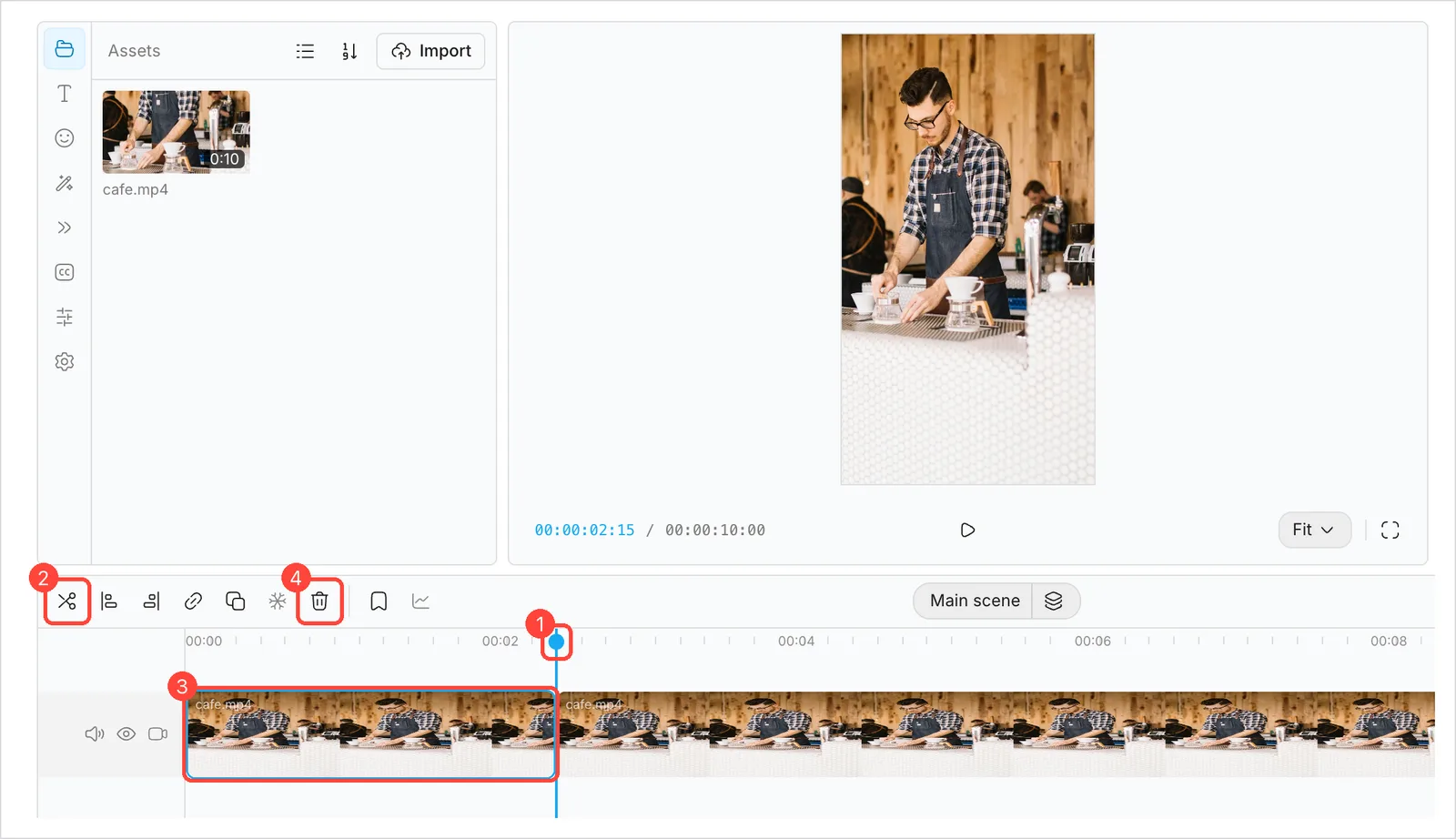
Task: Select the second cafe.mp4 timeline clip
Action: tap(996, 733)
